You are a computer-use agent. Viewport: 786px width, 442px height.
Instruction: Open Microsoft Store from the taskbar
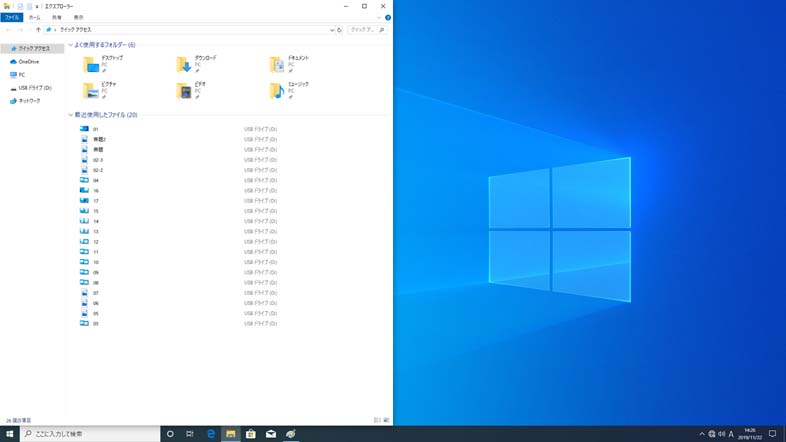[251, 434]
